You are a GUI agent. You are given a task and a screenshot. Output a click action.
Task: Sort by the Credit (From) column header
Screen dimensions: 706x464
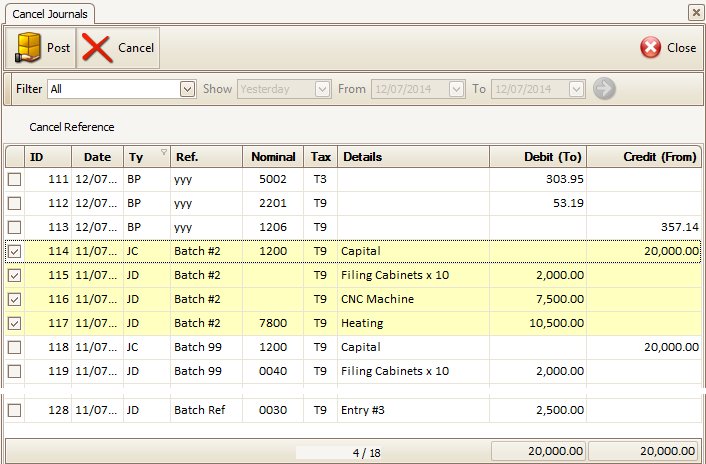(644, 157)
